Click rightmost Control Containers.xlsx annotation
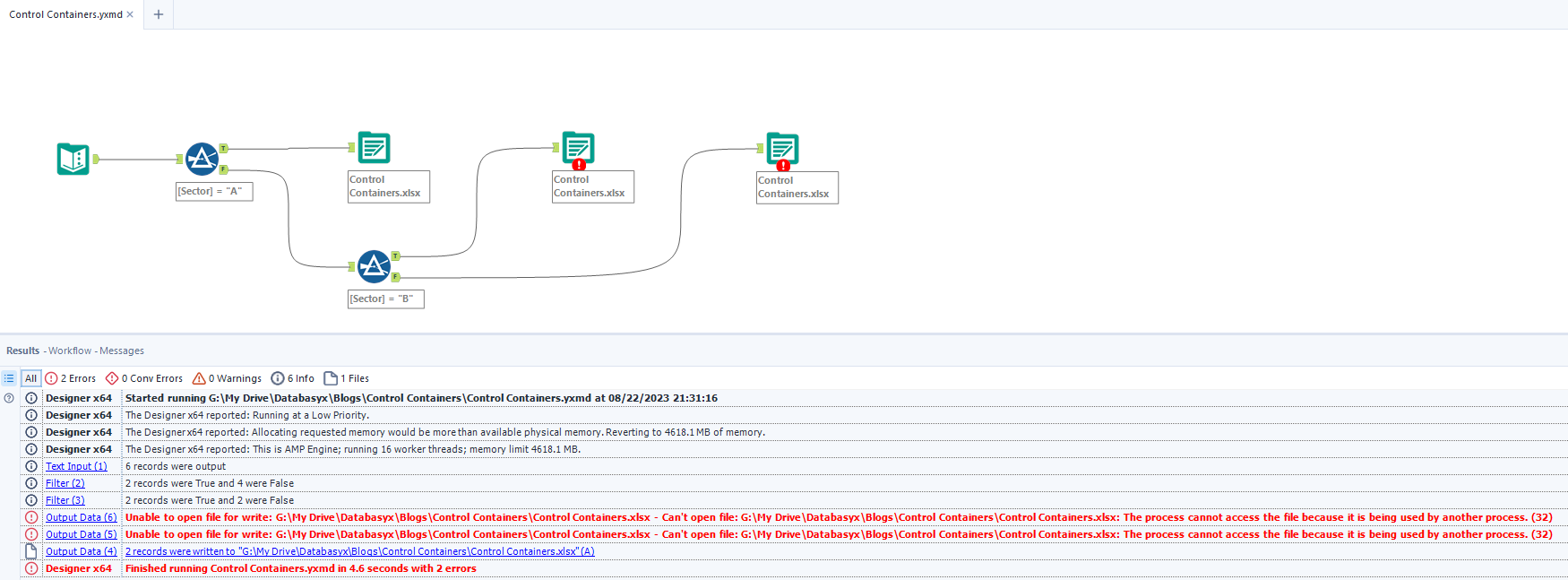The width and height of the screenshot is (1568, 580). (x=797, y=187)
